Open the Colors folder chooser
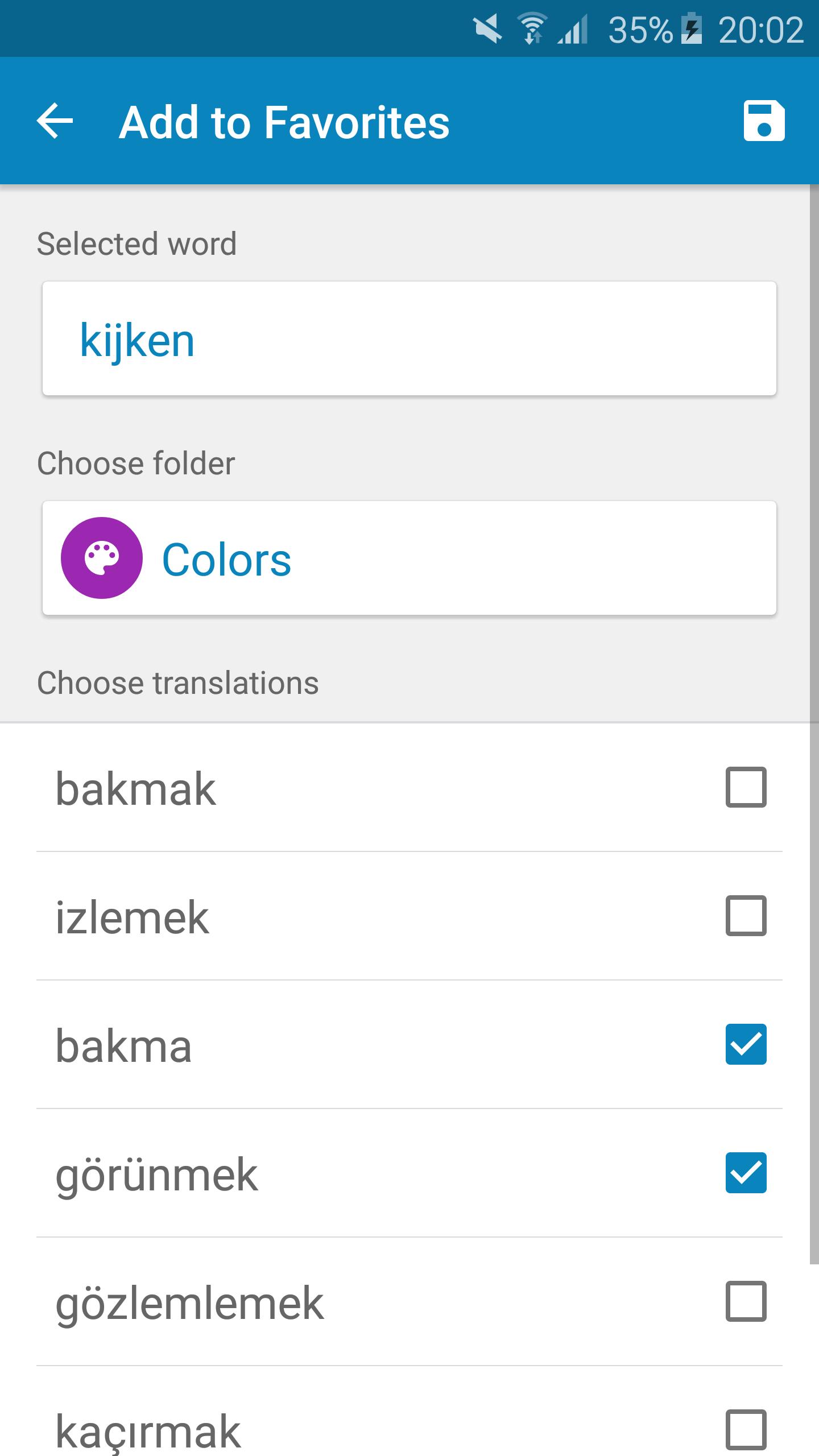 click(x=409, y=558)
